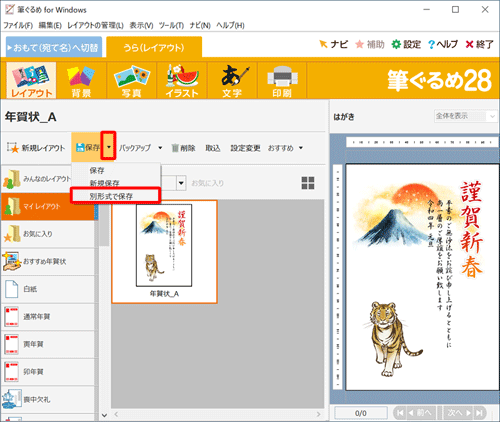The height and width of the screenshot is (422, 500).
Task: Open the 写真 (Photo) tool icon
Action: pos(132,80)
